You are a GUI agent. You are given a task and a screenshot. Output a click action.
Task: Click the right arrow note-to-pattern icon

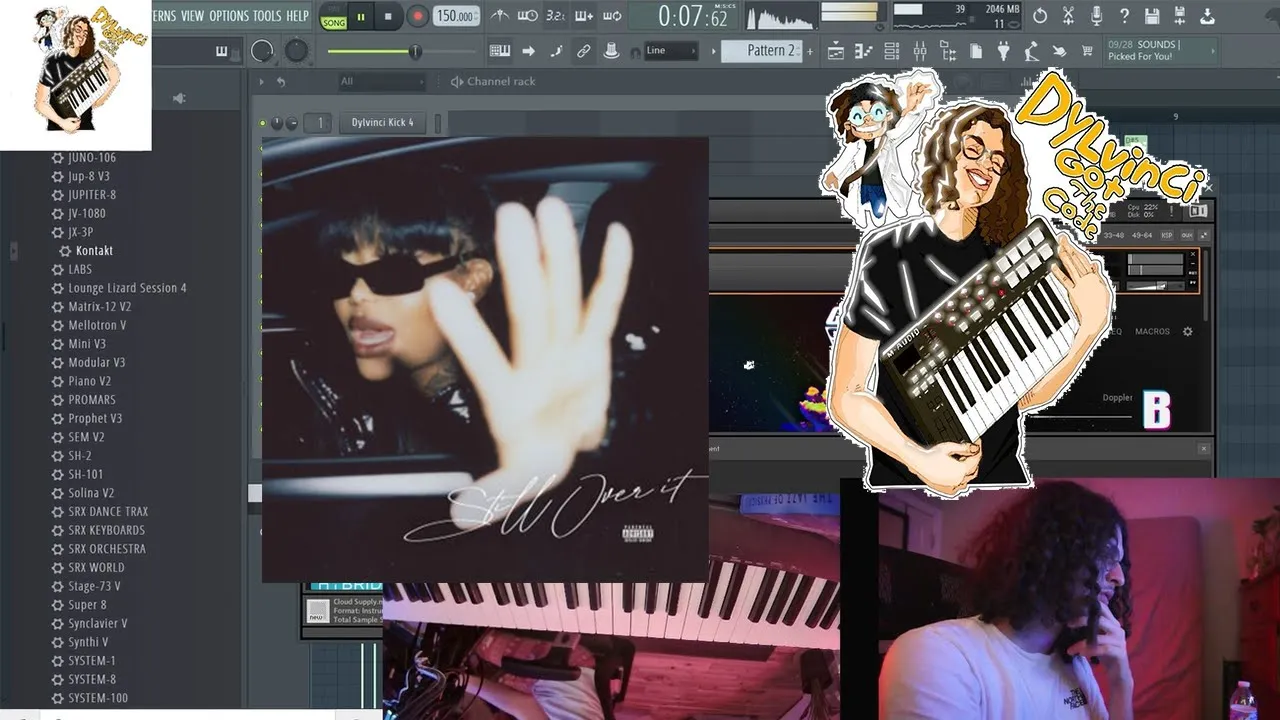(x=528, y=51)
